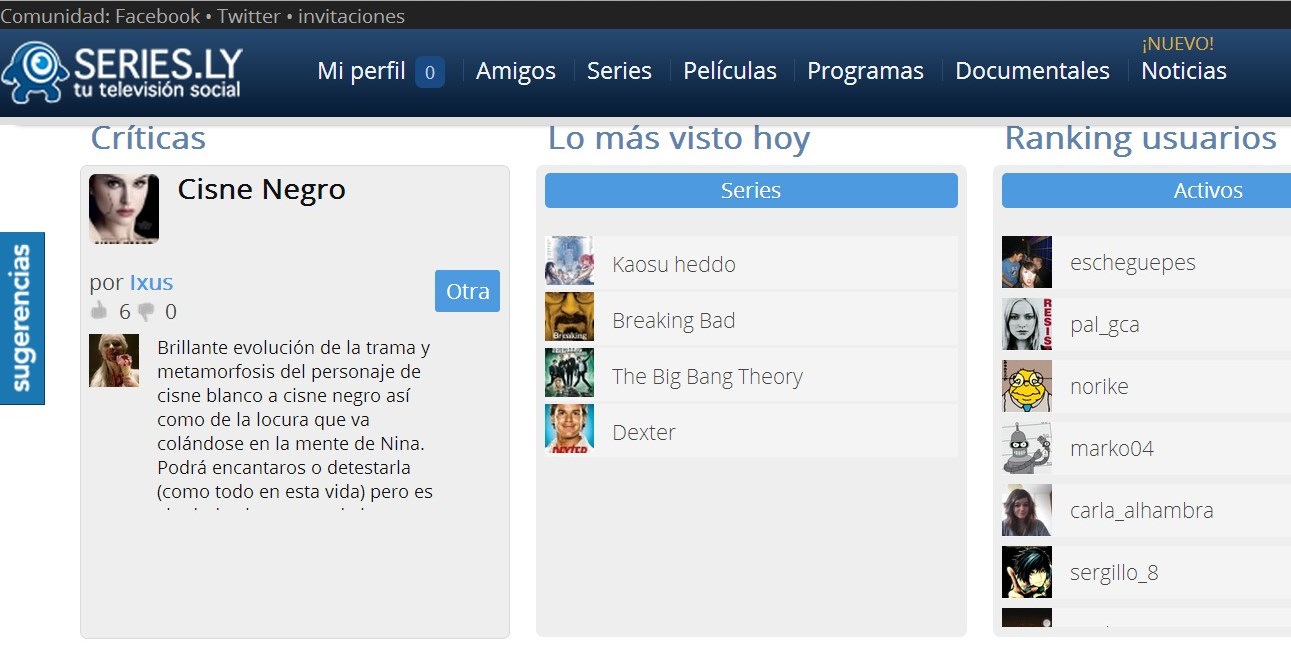Open Mi perfil in navigation

[x=361, y=71]
